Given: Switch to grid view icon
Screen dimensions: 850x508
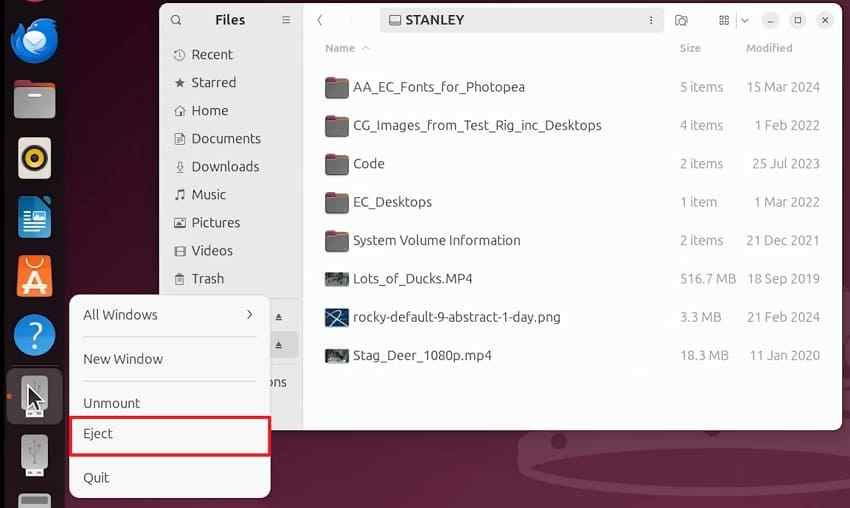Looking at the screenshot, I should 724,20.
